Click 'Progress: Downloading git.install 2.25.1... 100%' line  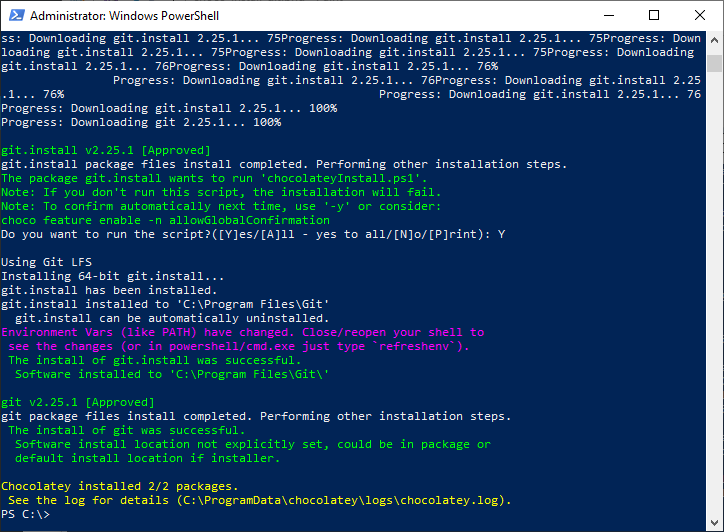(169, 108)
